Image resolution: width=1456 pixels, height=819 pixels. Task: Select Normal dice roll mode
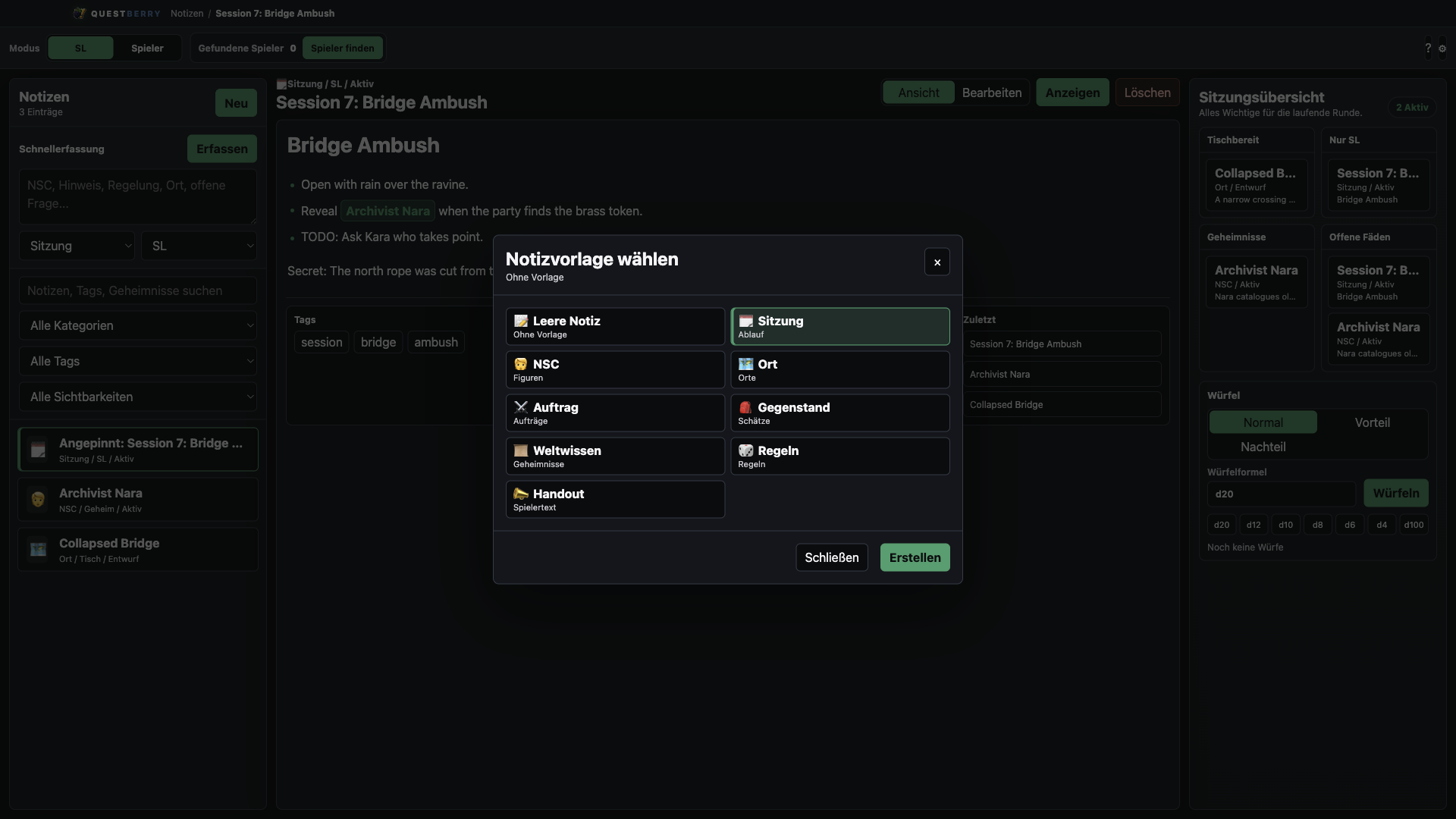1263,422
